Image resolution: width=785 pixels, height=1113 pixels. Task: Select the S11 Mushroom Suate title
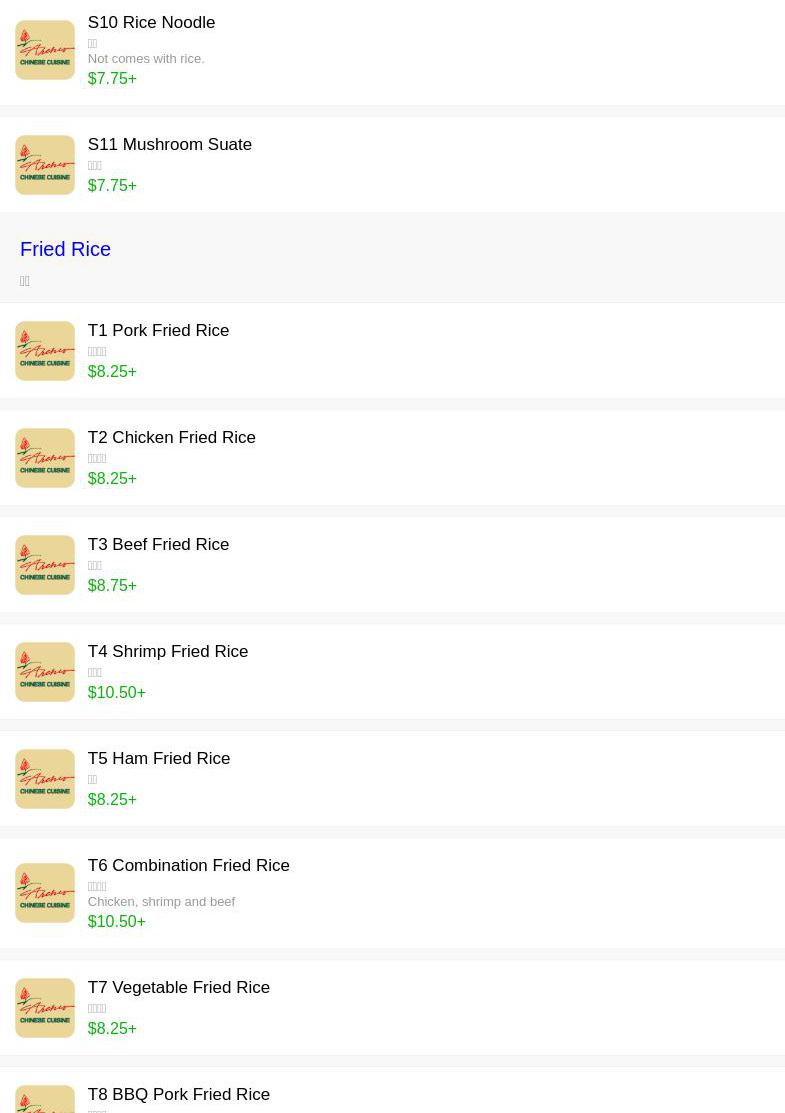point(169,145)
